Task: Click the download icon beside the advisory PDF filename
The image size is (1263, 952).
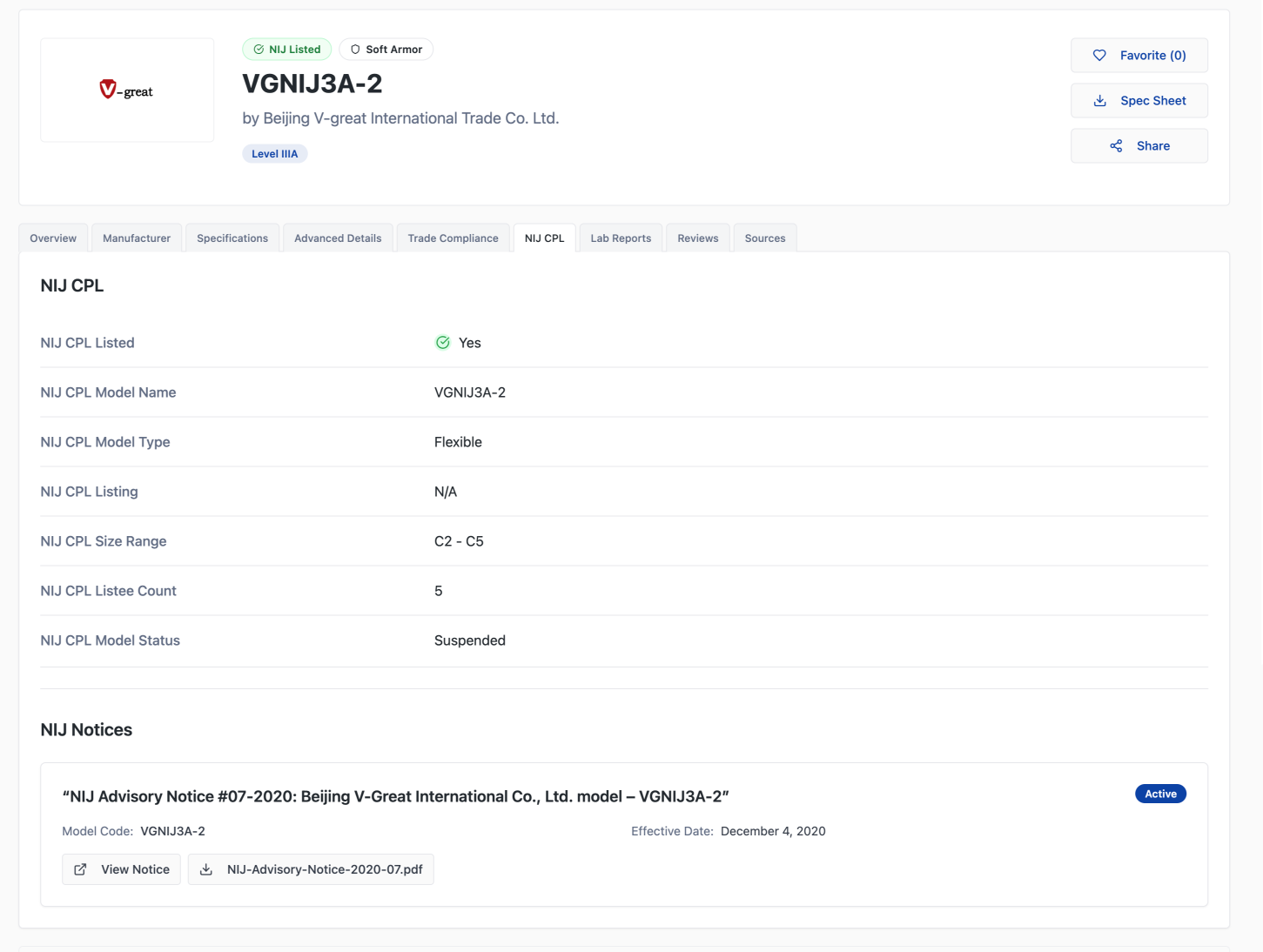Action: click(206, 869)
